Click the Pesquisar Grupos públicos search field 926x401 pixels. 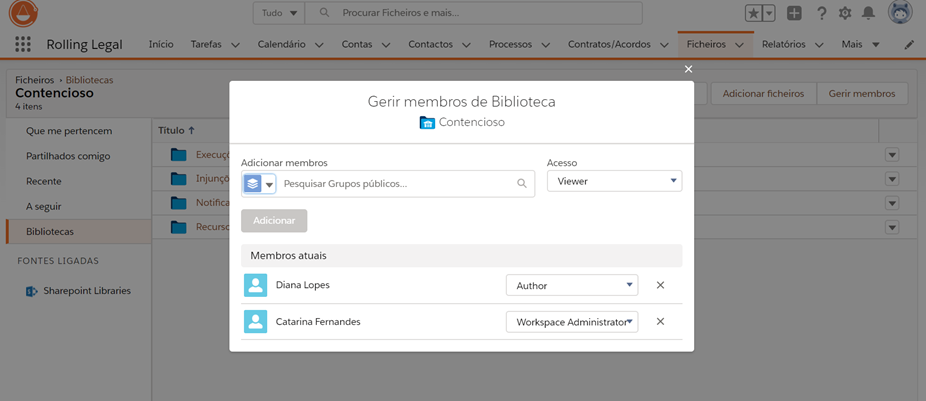398,184
